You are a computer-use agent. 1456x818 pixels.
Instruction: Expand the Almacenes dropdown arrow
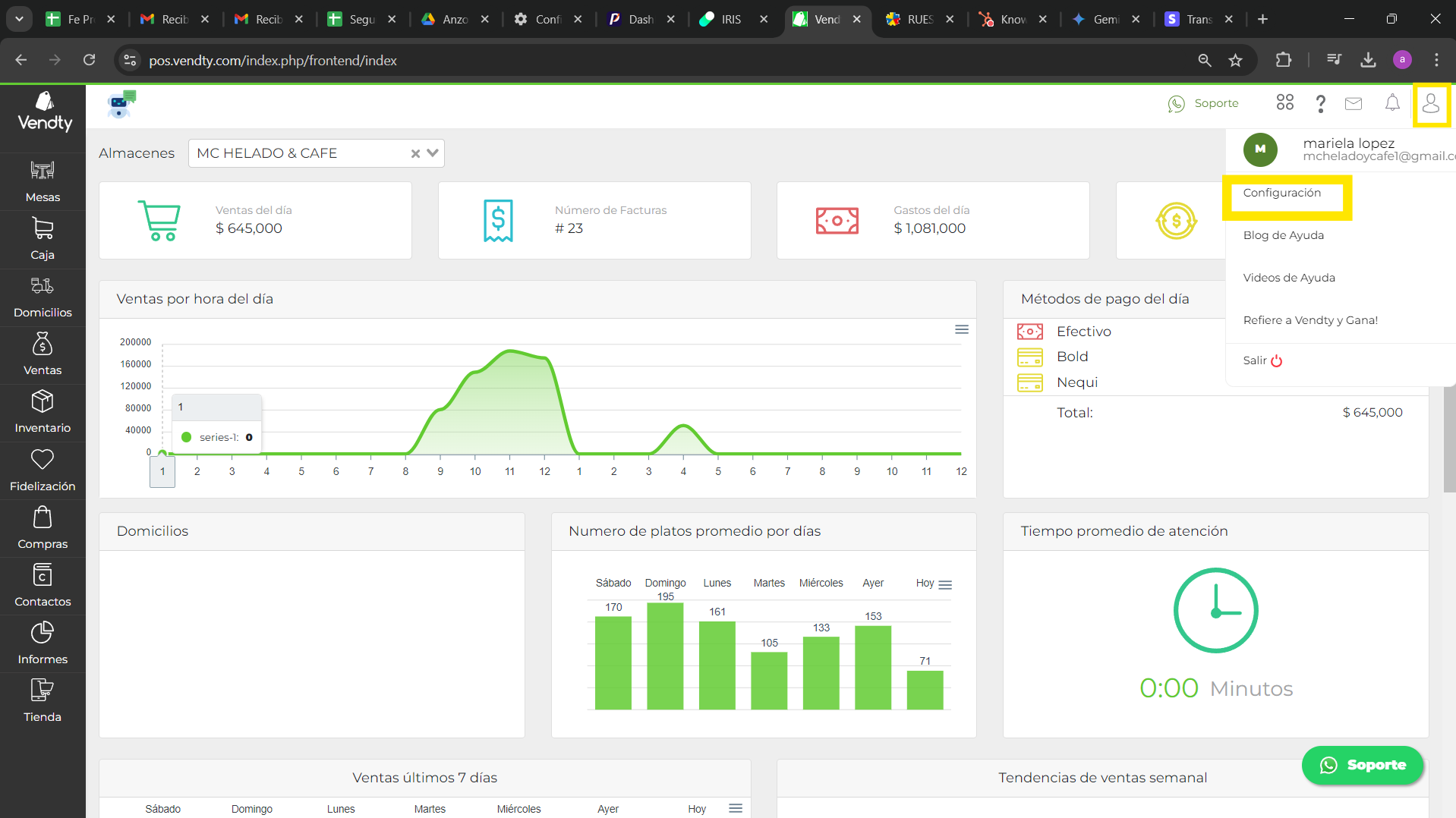433,153
